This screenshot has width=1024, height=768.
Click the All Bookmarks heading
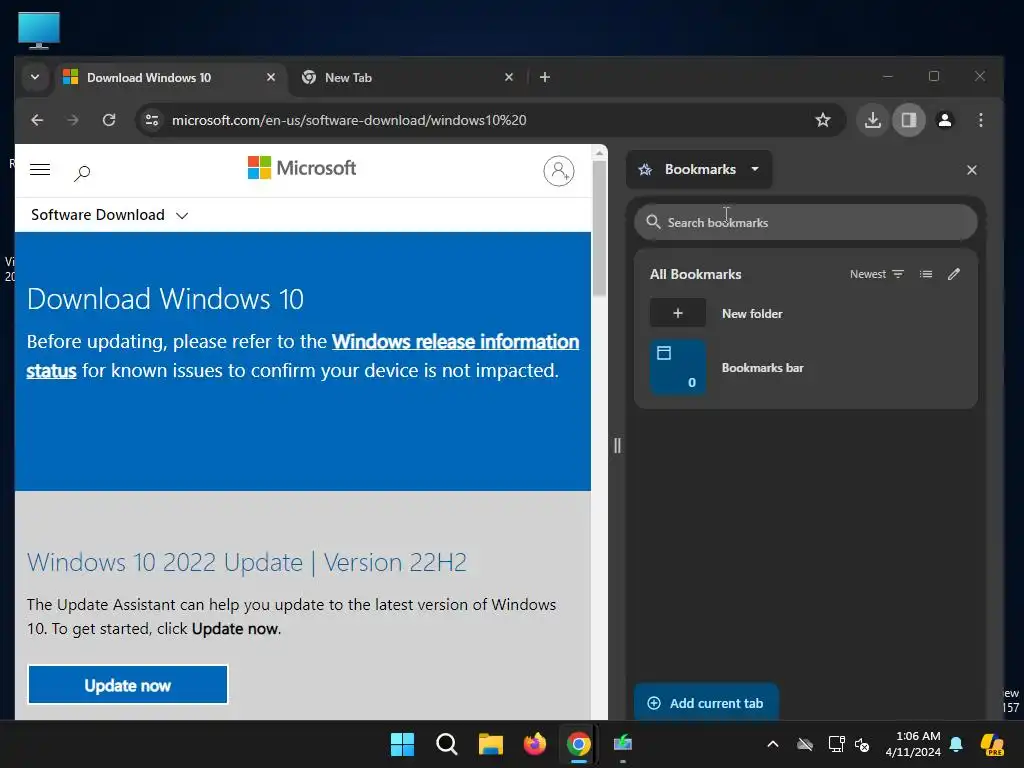pyautogui.click(x=696, y=274)
